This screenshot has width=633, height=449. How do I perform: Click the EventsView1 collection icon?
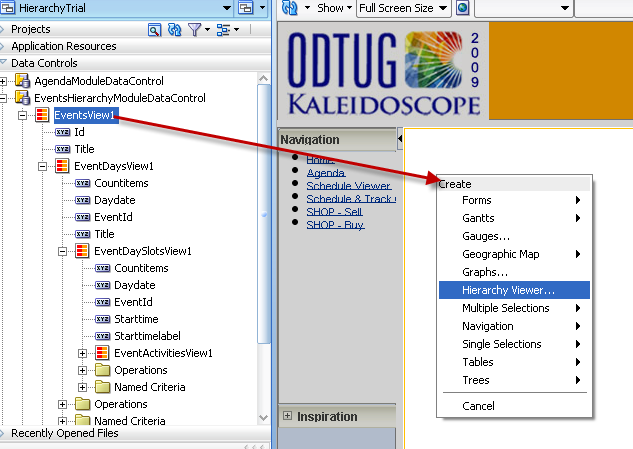(42, 115)
